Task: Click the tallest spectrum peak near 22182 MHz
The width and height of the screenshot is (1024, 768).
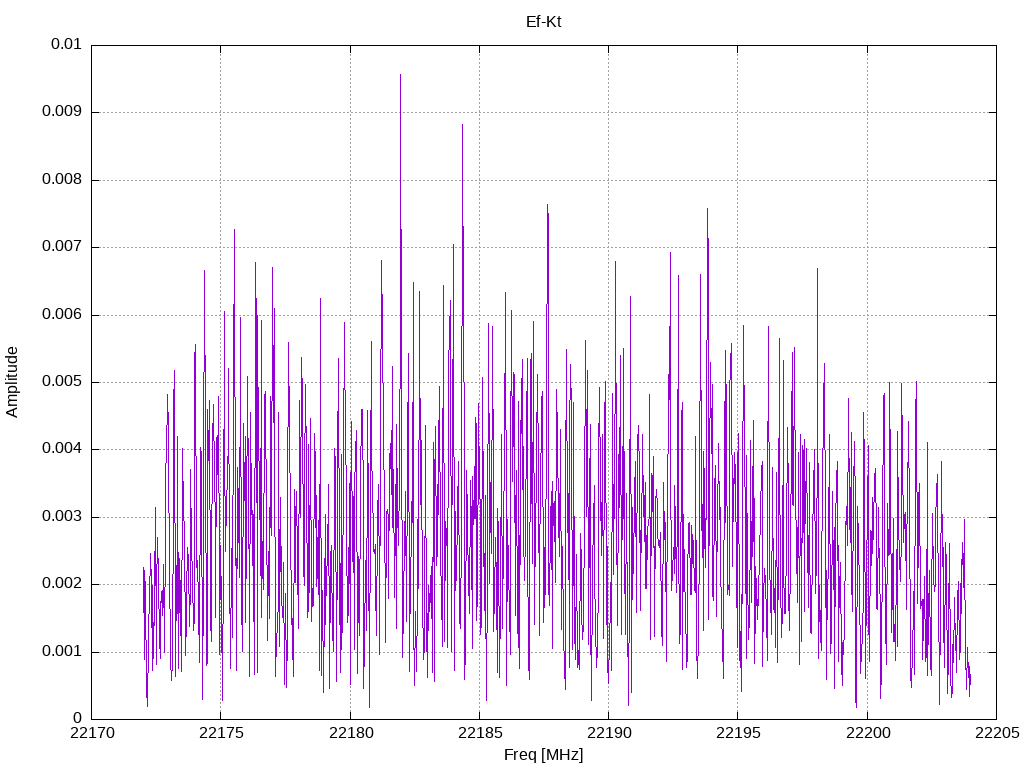Action: point(400,76)
